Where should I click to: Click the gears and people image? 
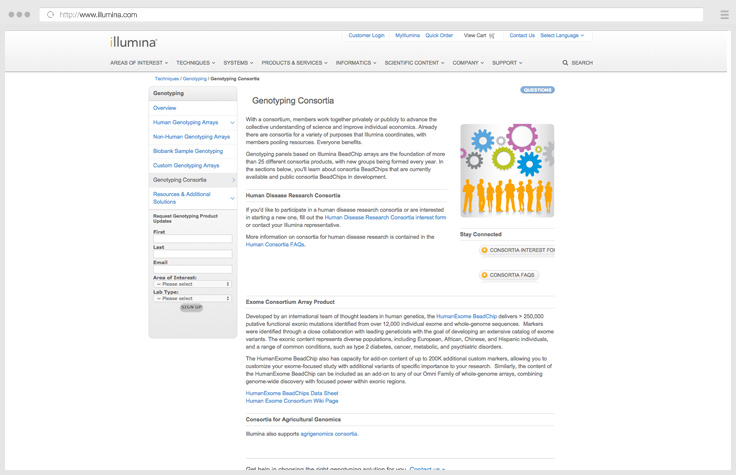[507, 170]
